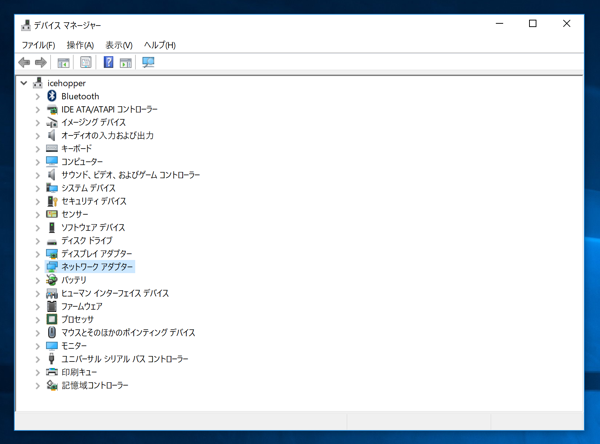
Task: Click the mouse icon for マウス devices
Action: [52, 332]
